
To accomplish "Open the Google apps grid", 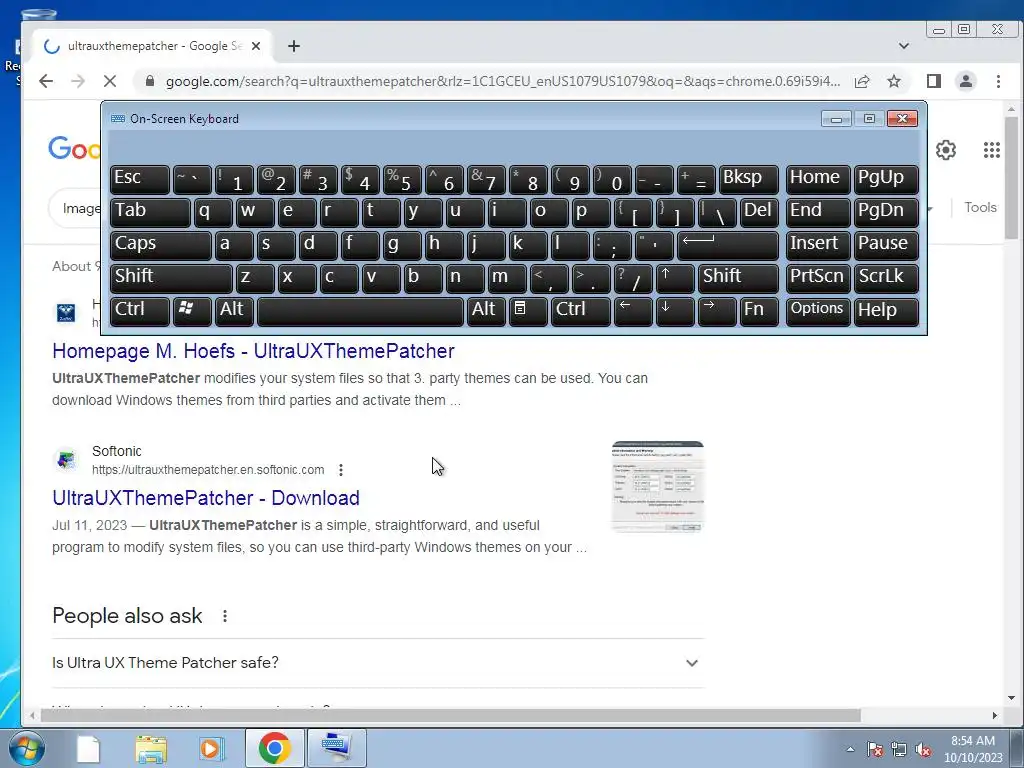I will tap(991, 150).
